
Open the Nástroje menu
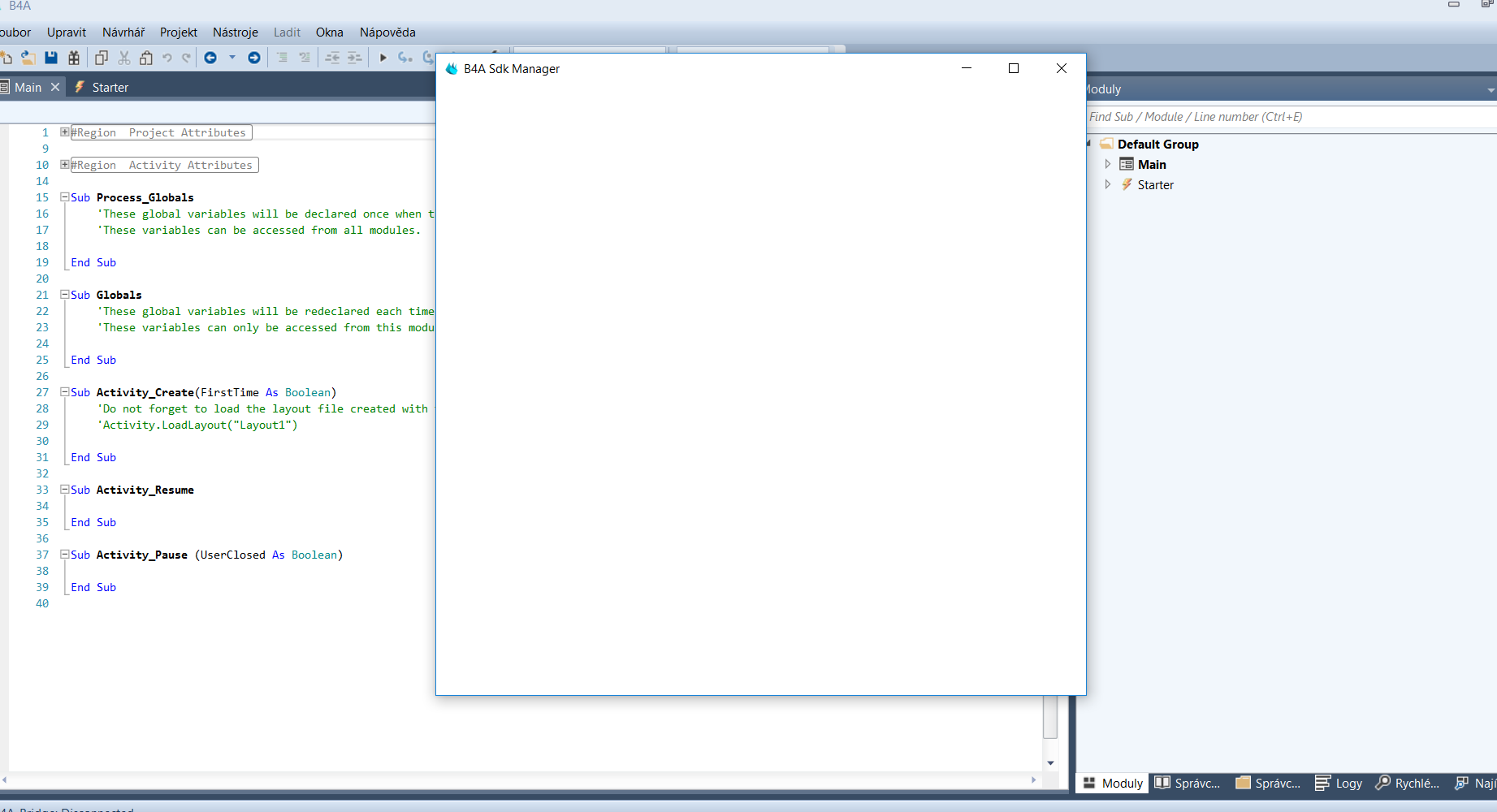(x=236, y=32)
